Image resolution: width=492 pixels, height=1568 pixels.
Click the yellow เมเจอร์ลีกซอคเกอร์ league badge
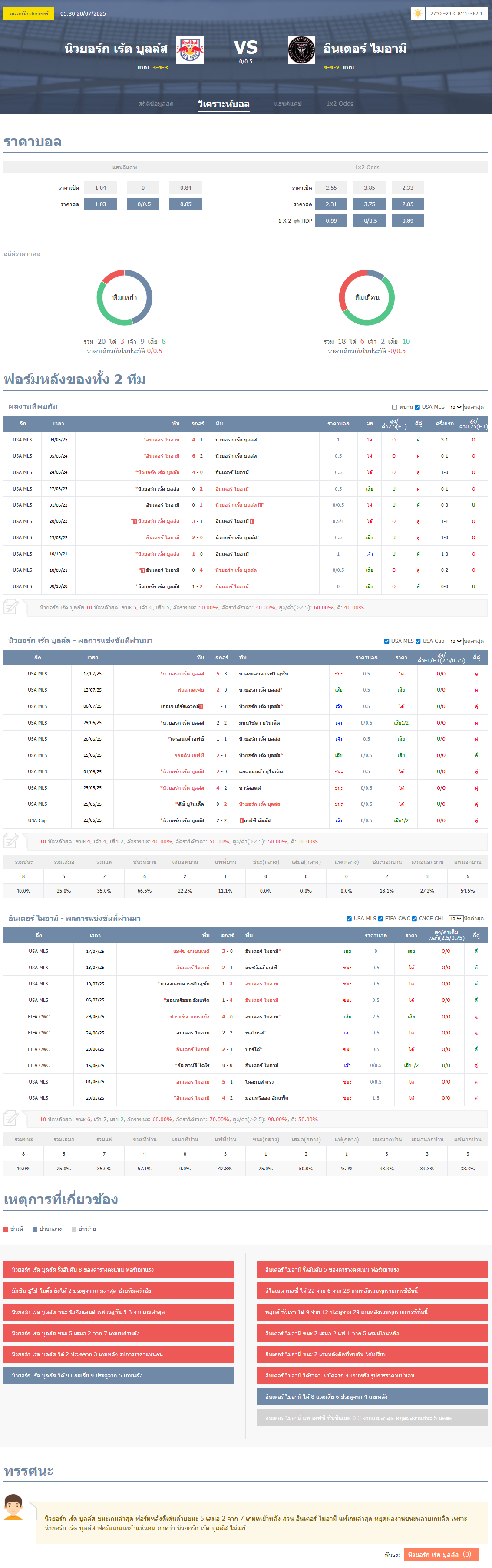pos(29,13)
